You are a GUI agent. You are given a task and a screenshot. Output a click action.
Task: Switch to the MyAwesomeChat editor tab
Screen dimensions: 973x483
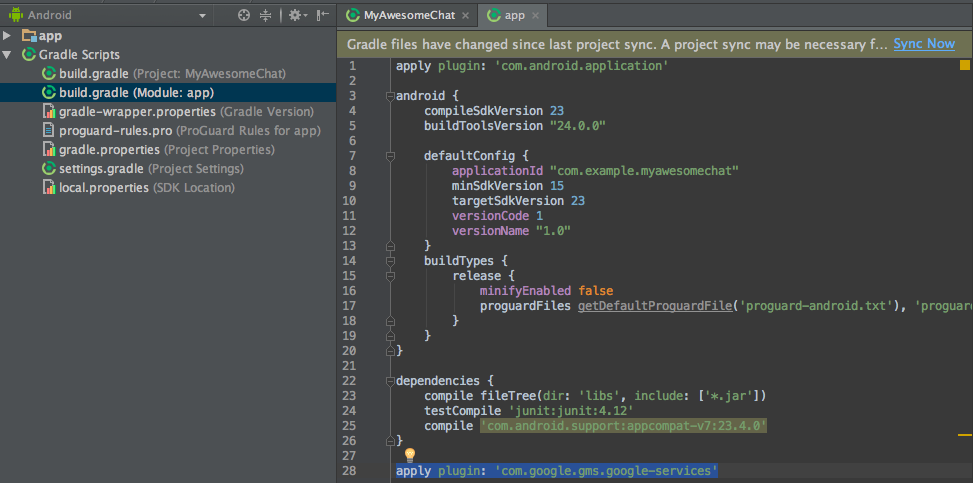pyautogui.click(x=408, y=15)
